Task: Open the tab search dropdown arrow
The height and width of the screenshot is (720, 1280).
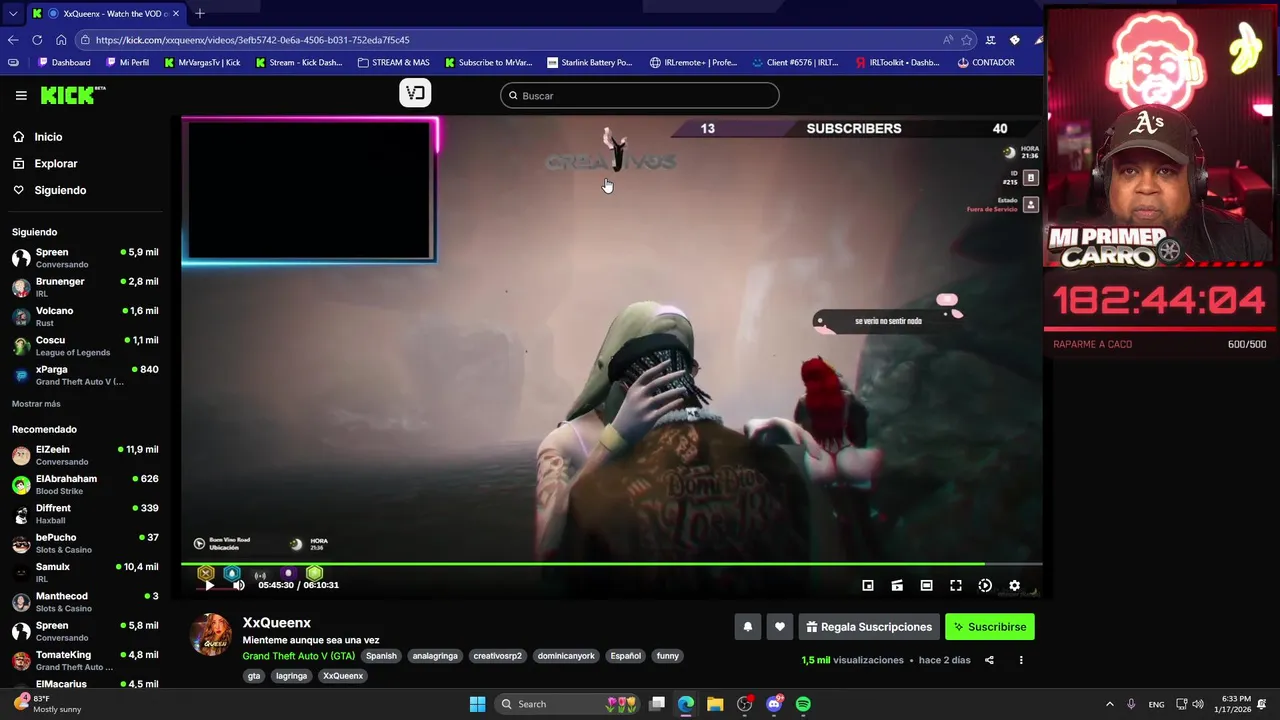Action: 12,14
